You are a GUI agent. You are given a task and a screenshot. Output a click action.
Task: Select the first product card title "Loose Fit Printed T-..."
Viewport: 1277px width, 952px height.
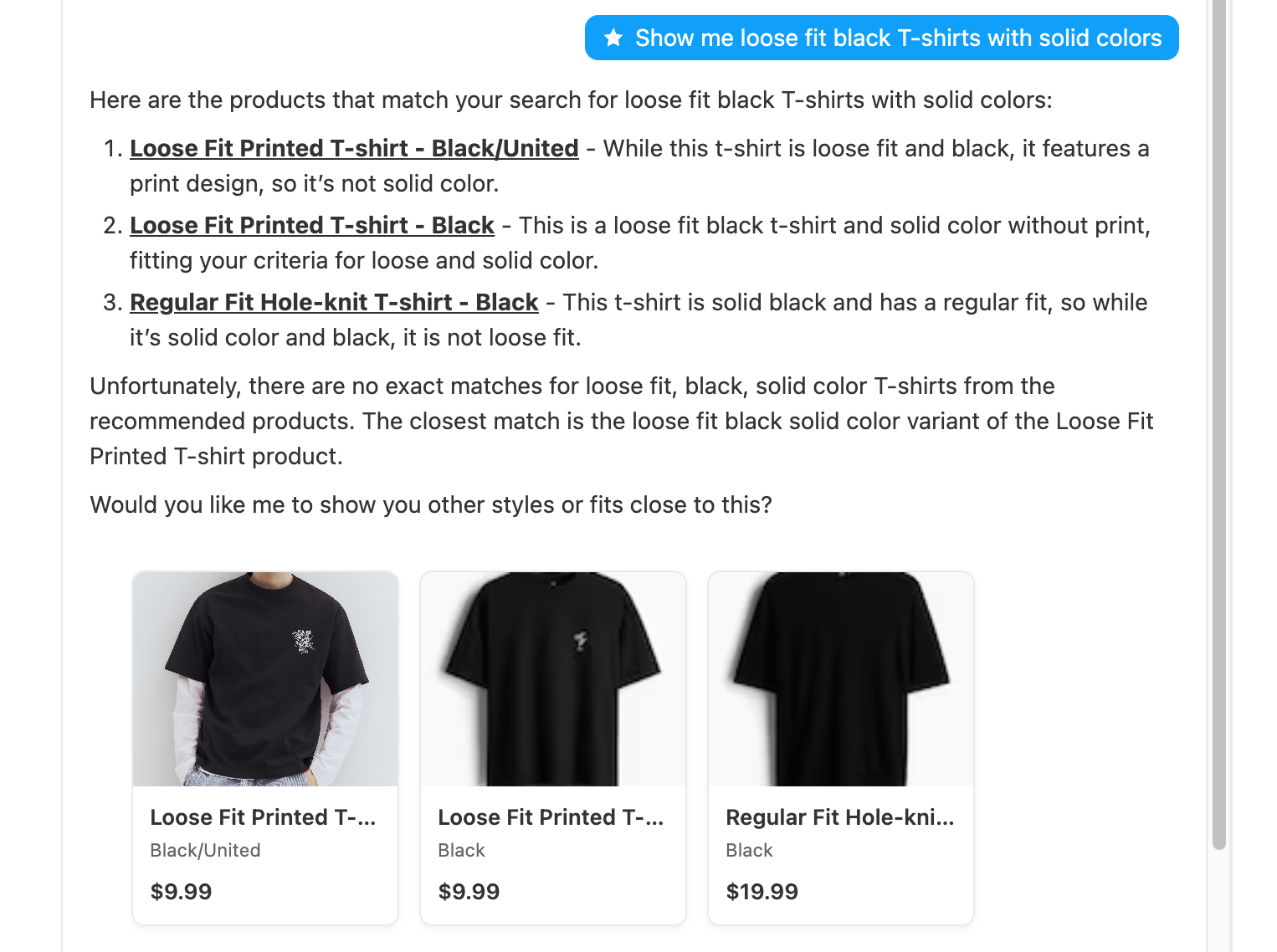click(263, 817)
